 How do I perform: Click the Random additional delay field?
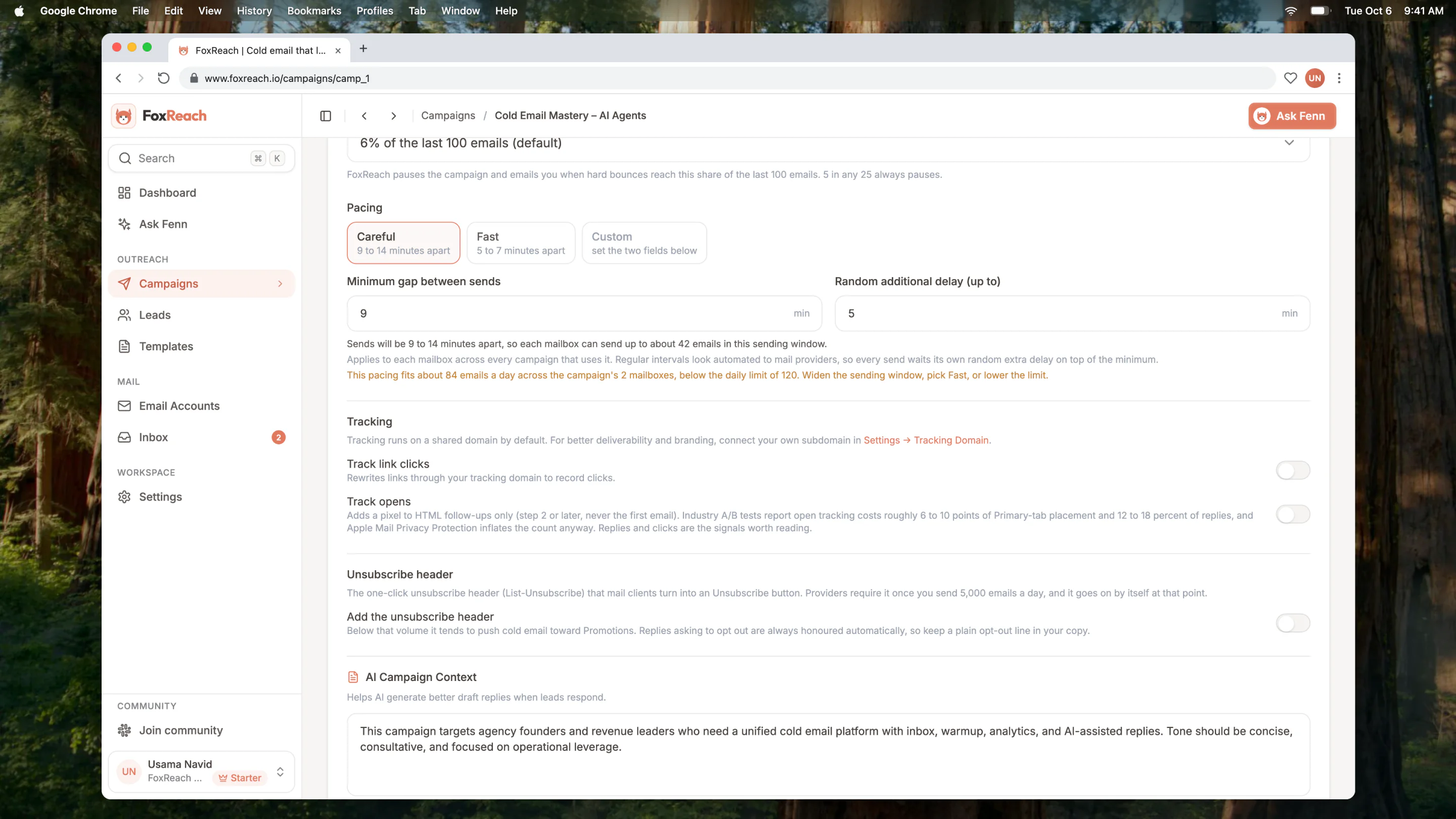[x=1072, y=313]
